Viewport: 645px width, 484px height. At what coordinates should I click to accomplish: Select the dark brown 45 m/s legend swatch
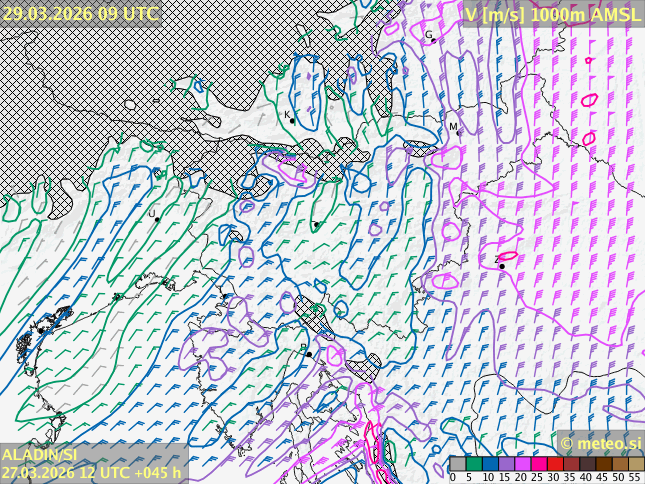602,463
